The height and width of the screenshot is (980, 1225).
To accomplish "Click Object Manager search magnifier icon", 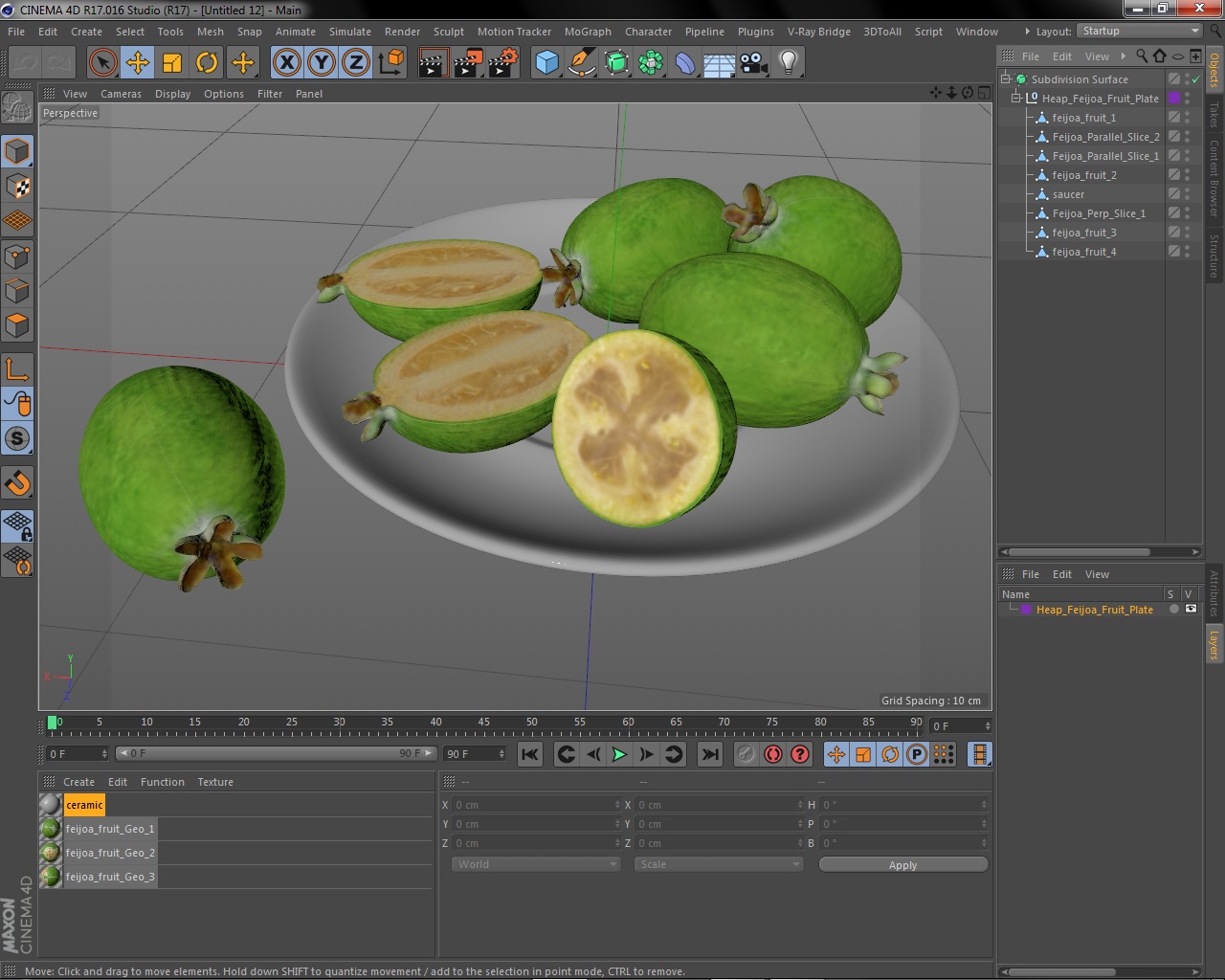I will pyautogui.click(x=1141, y=56).
